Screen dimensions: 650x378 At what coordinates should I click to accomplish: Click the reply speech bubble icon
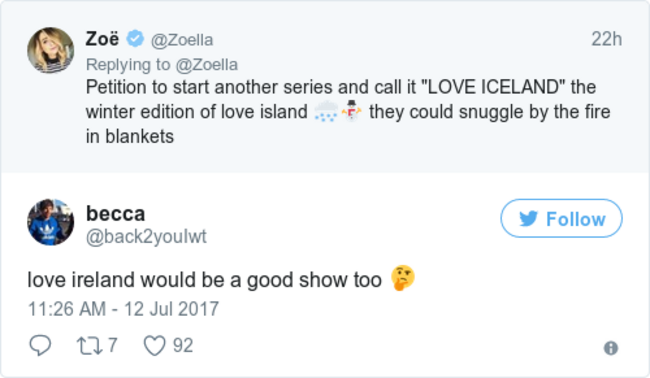pos(40,345)
